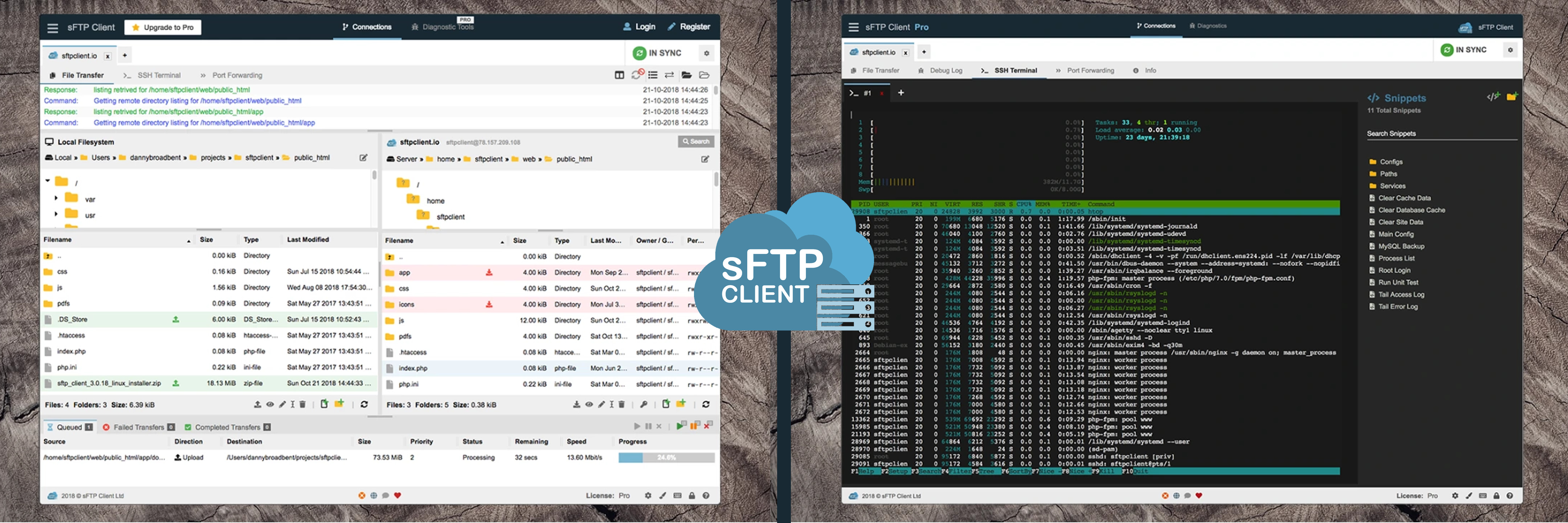This screenshot has height=523, width=1568.
Task: Add snippet folder with yellow folder-plus icon
Action: pos(1512,96)
